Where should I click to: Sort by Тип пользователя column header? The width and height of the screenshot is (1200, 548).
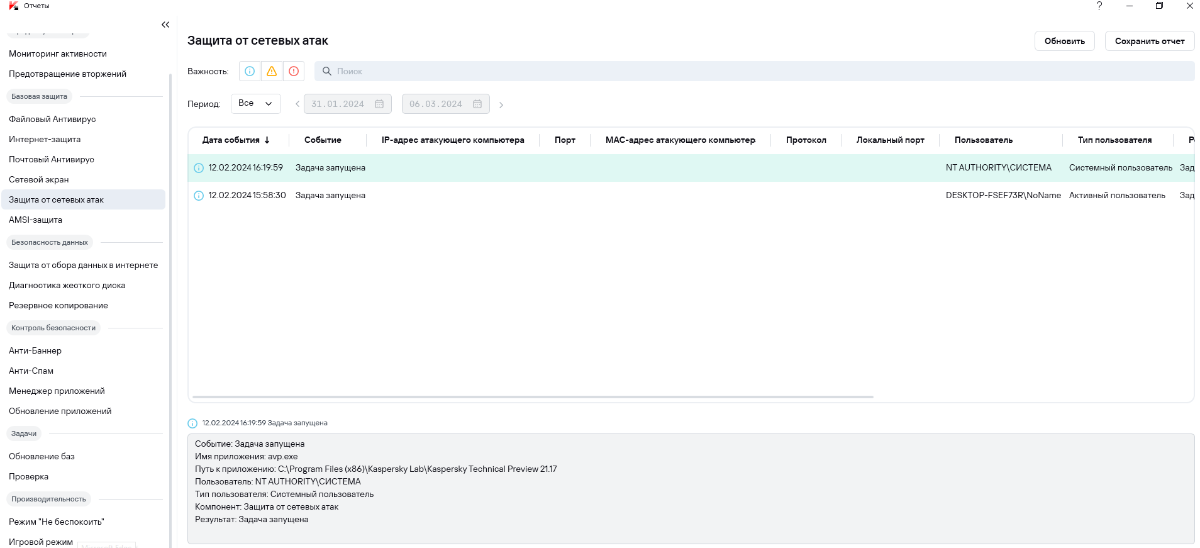(1115, 141)
